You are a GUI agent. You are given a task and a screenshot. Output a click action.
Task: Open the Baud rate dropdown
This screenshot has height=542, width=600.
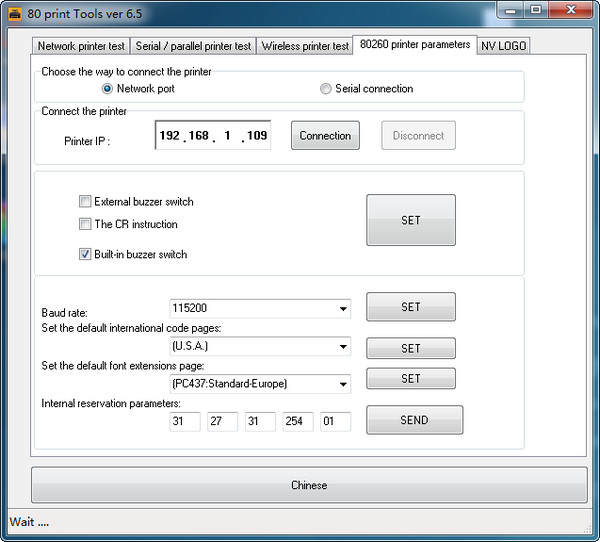[x=260, y=309]
